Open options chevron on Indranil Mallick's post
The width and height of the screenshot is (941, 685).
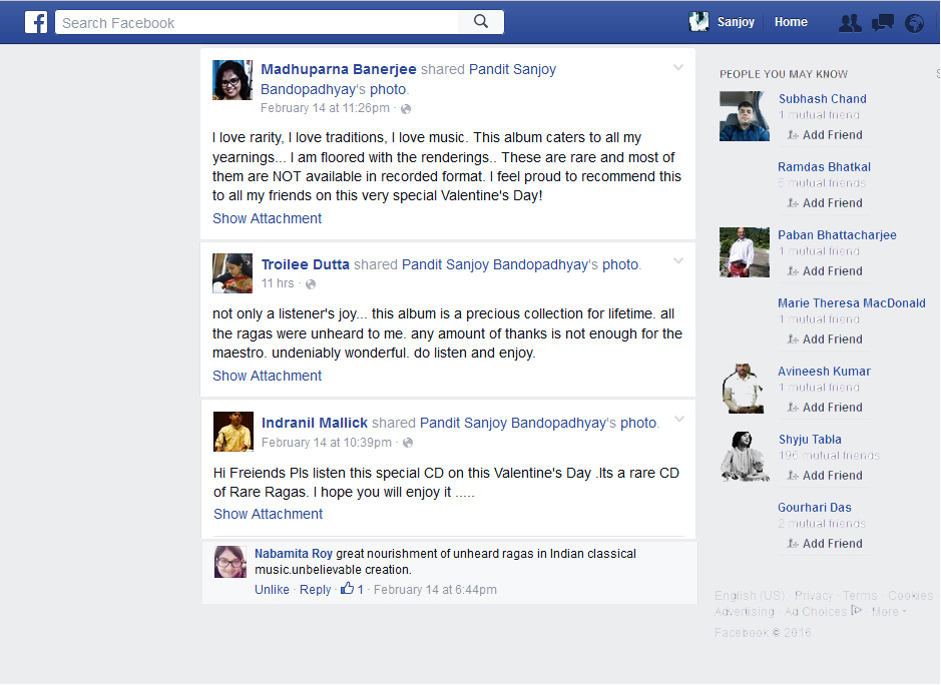click(679, 419)
